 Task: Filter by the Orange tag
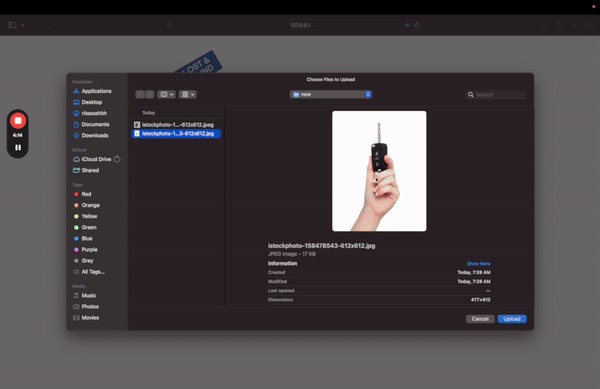click(86, 205)
